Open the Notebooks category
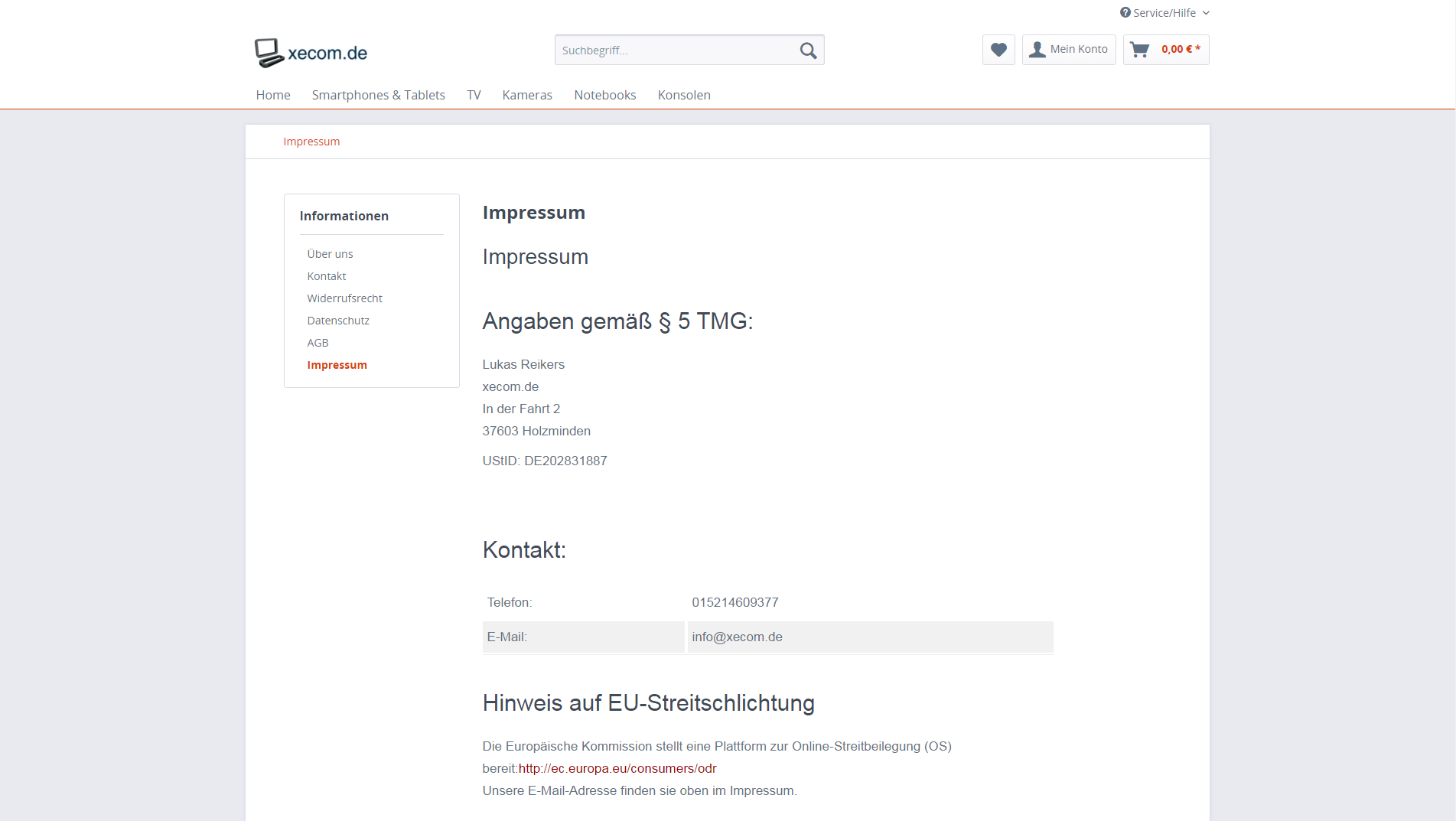 click(604, 95)
